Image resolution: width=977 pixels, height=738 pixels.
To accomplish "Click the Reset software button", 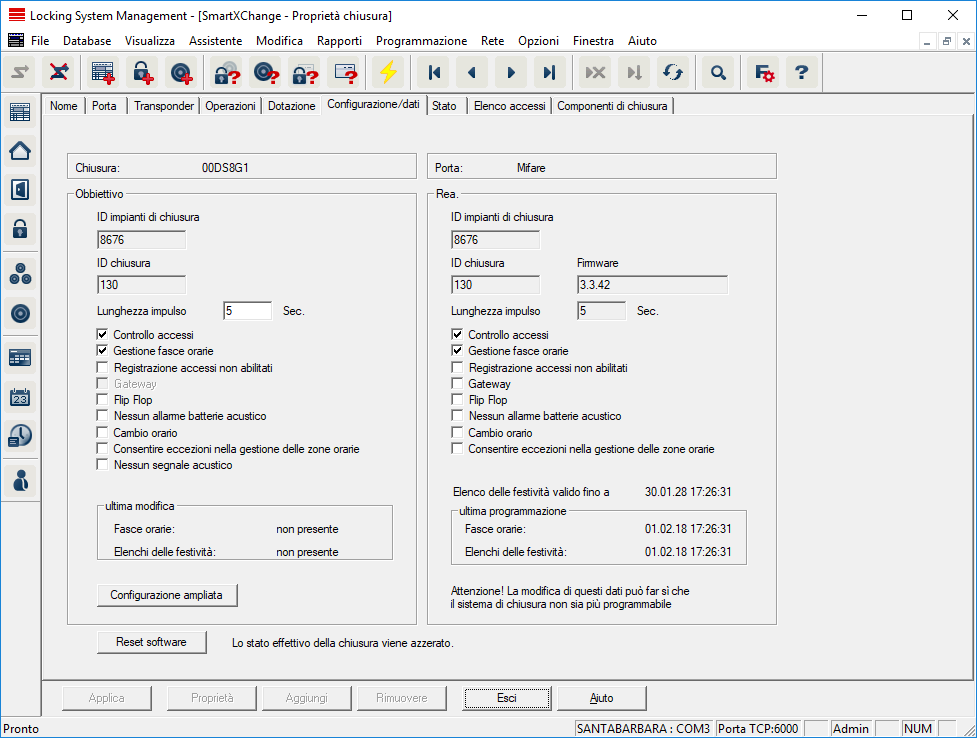I will 151,642.
